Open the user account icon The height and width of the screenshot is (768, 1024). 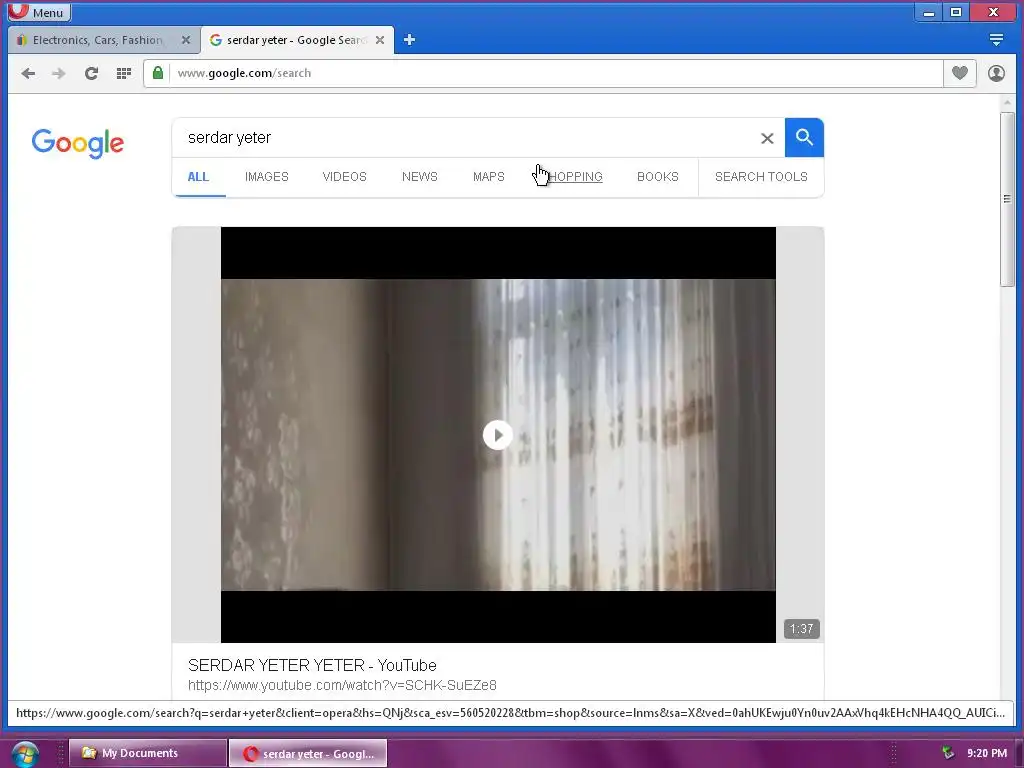point(996,73)
